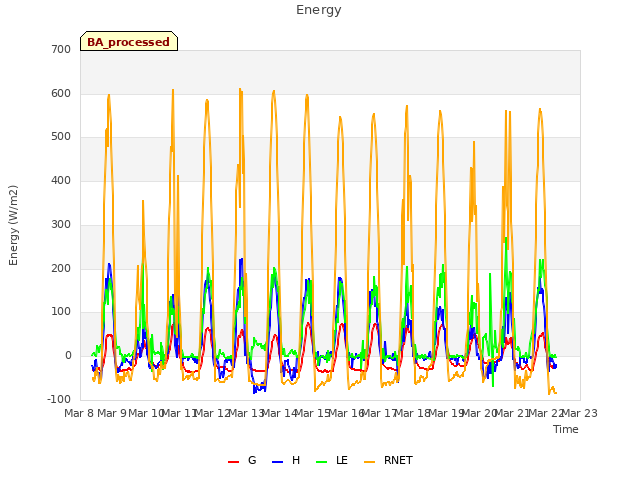
Task: Click the 700 y-axis tick label
Action: 61,49
